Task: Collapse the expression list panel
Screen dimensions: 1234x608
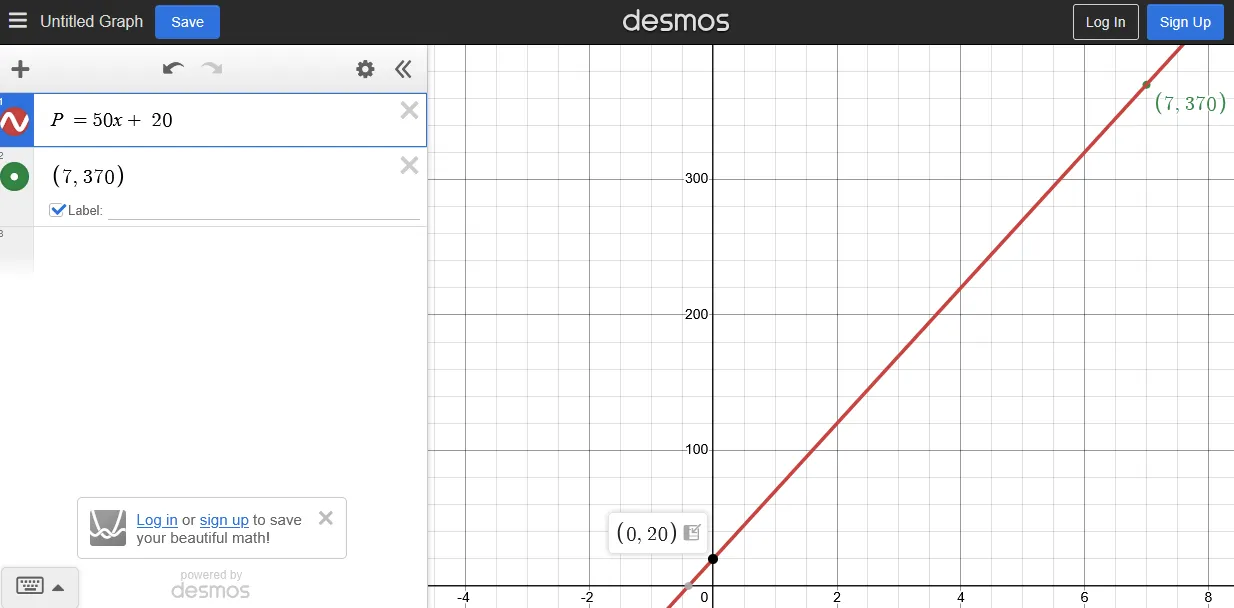Action: tap(403, 69)
